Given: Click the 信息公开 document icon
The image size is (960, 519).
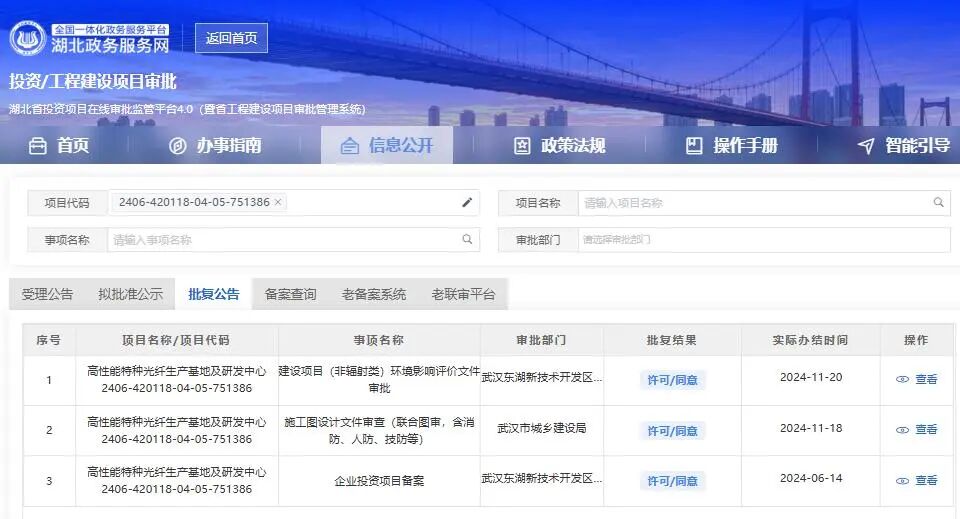Looking at the screenshot, I should point(350,146).
